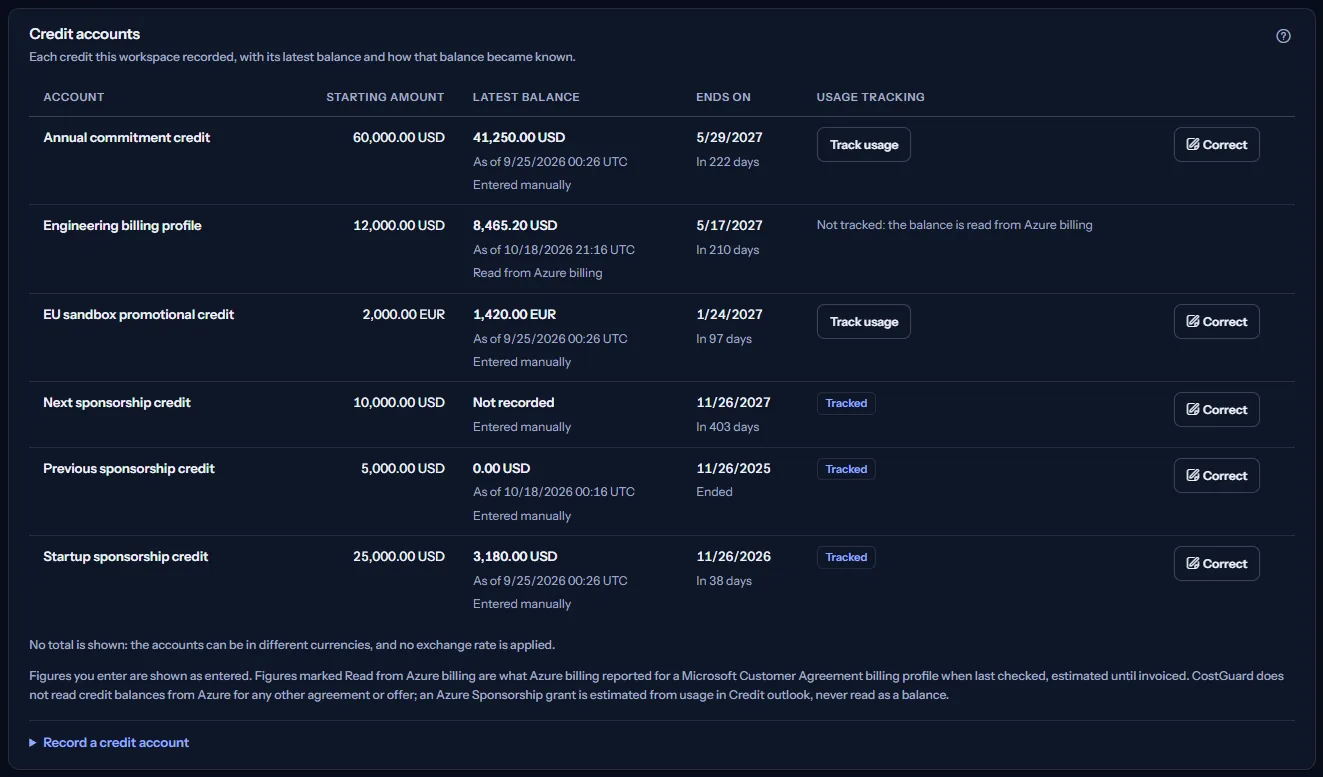Click the Not recorded balance value
The height and width of the screenshot is (777, 1323).
(514, 403)
